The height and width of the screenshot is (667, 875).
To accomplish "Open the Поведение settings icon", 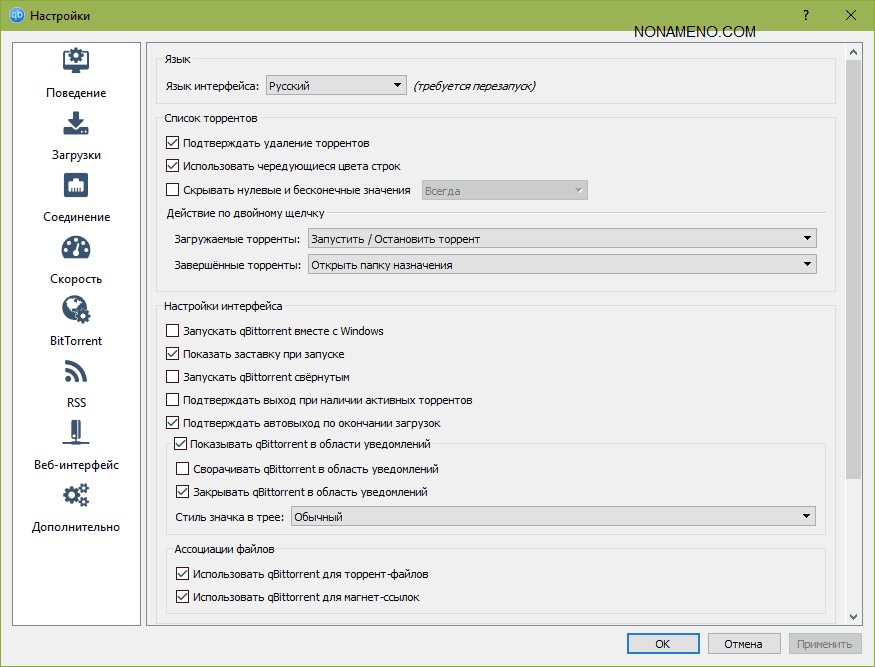I will (x=76, y=61).
